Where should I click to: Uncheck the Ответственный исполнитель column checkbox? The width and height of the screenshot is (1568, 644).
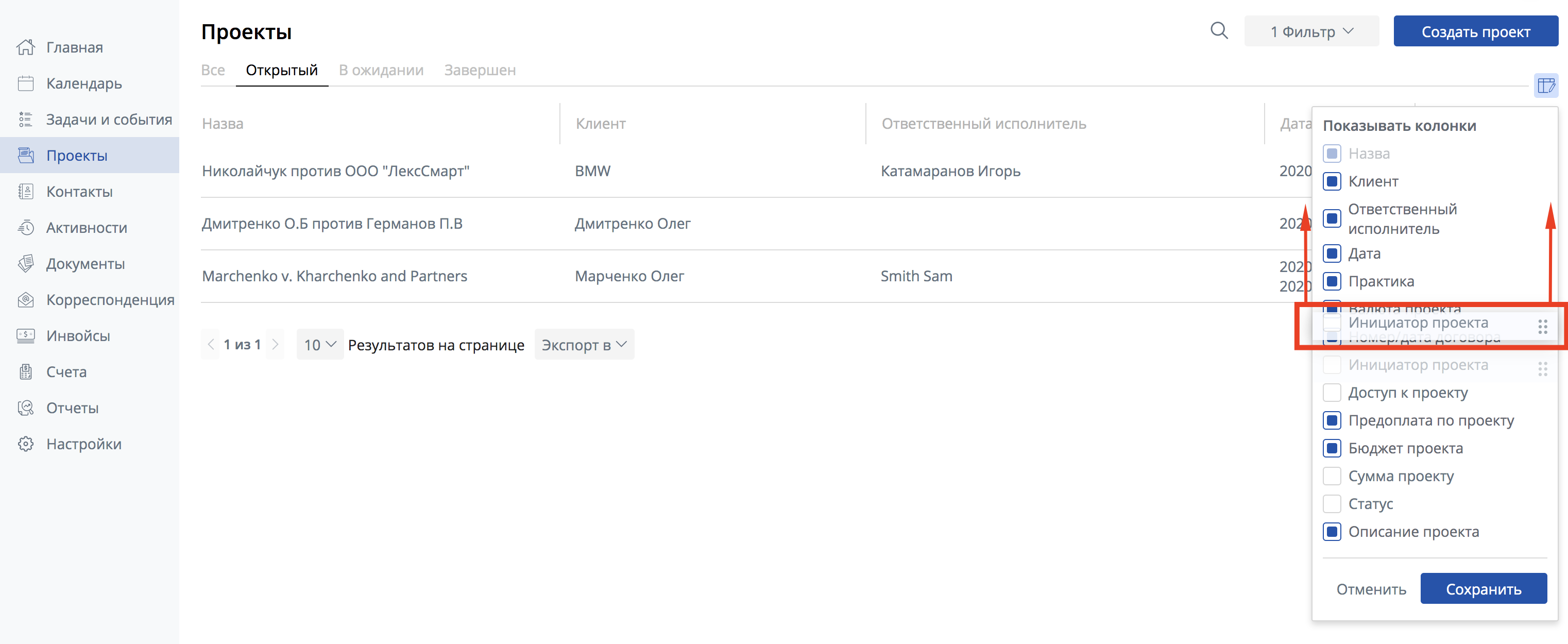click(1332, 218)
